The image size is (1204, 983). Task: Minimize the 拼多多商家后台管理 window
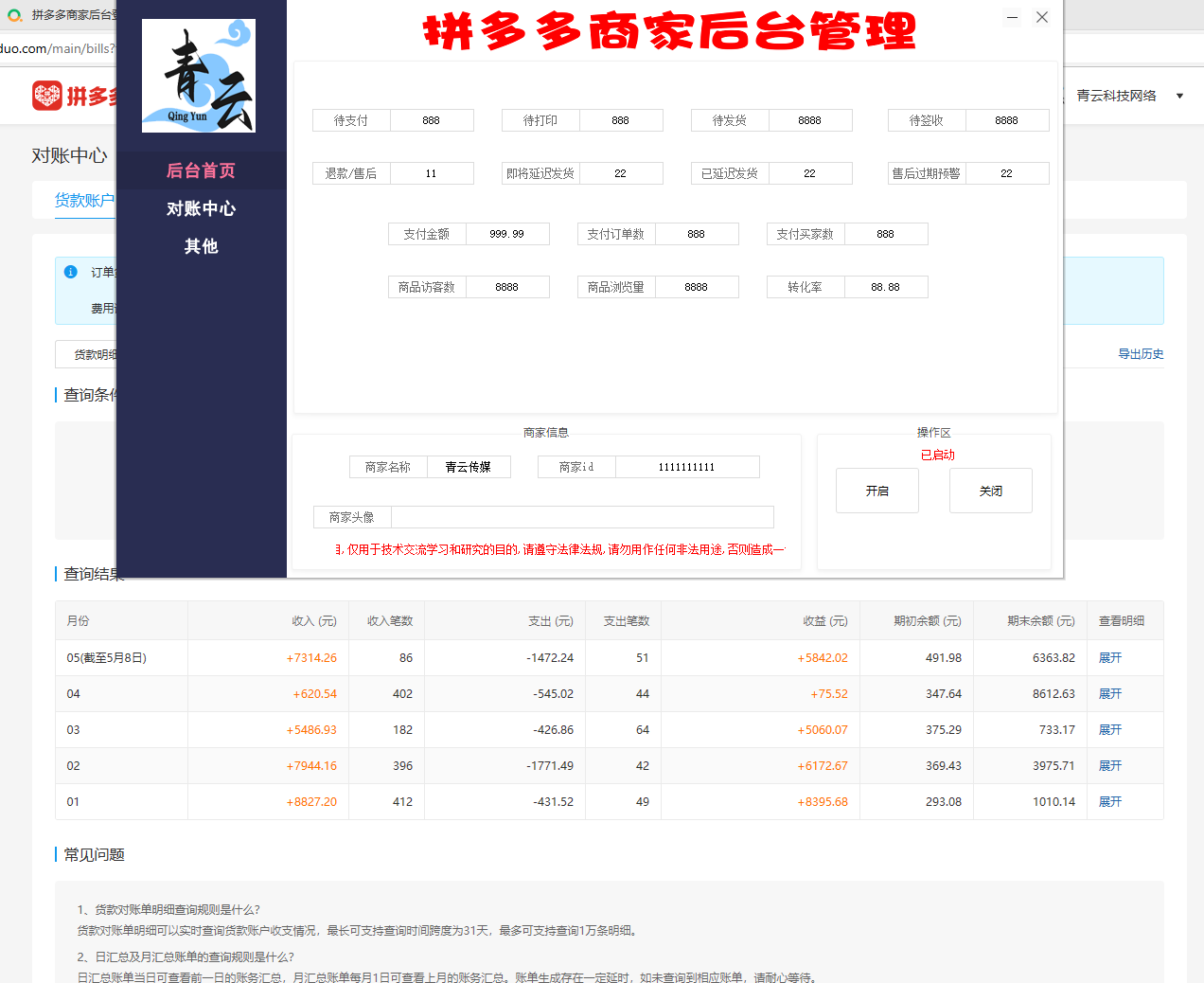tap(1012, 17)
